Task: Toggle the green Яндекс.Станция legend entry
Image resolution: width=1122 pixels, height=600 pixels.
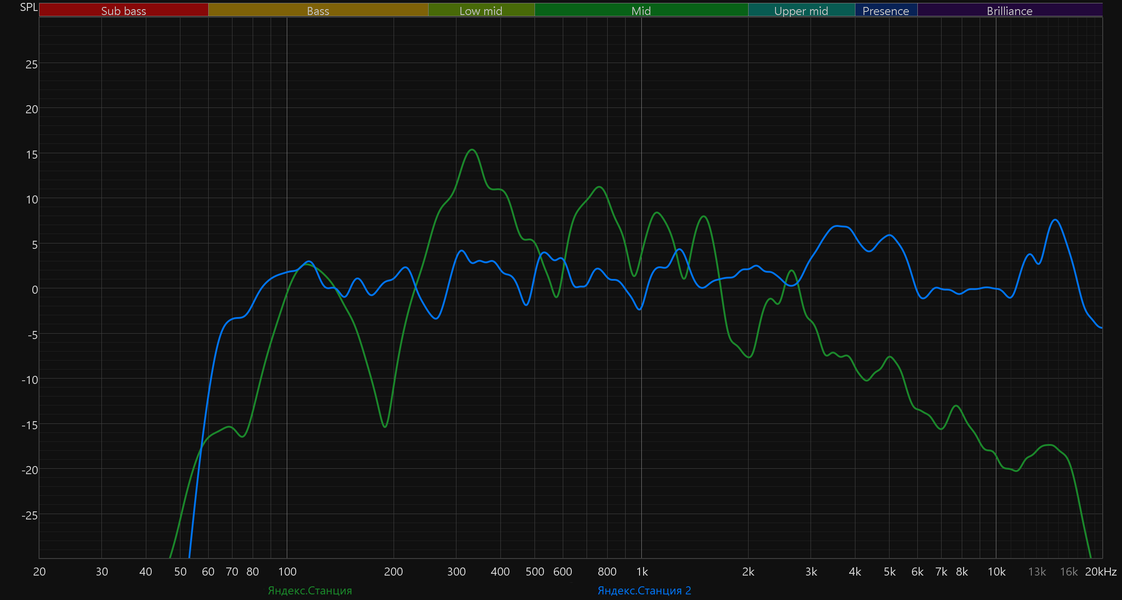Action: click(310, 591)
